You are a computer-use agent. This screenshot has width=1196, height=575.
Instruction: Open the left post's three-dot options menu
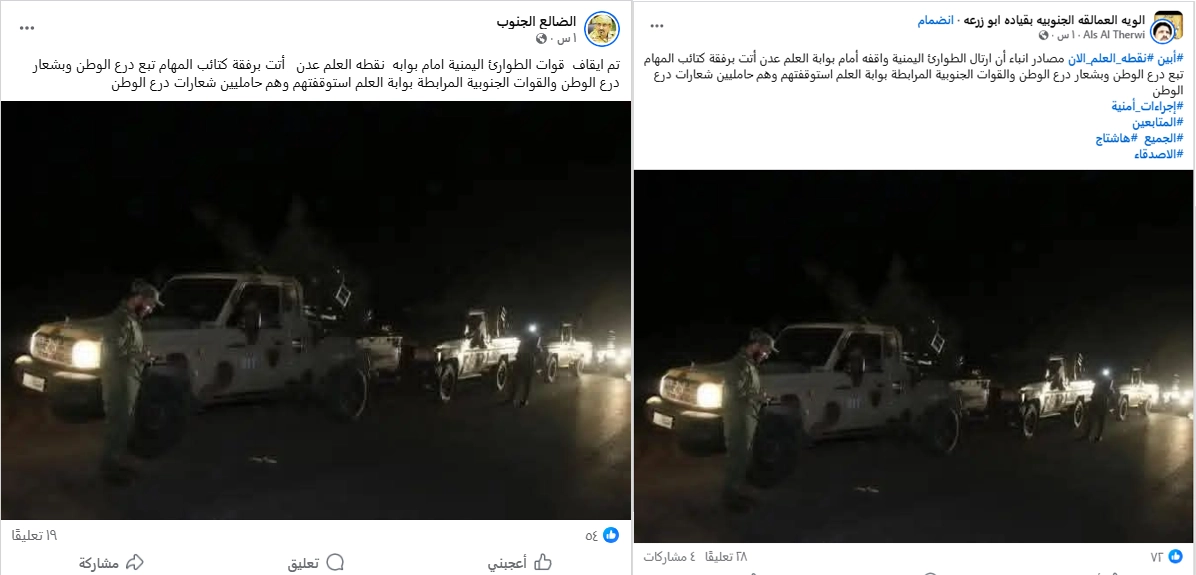27,28
